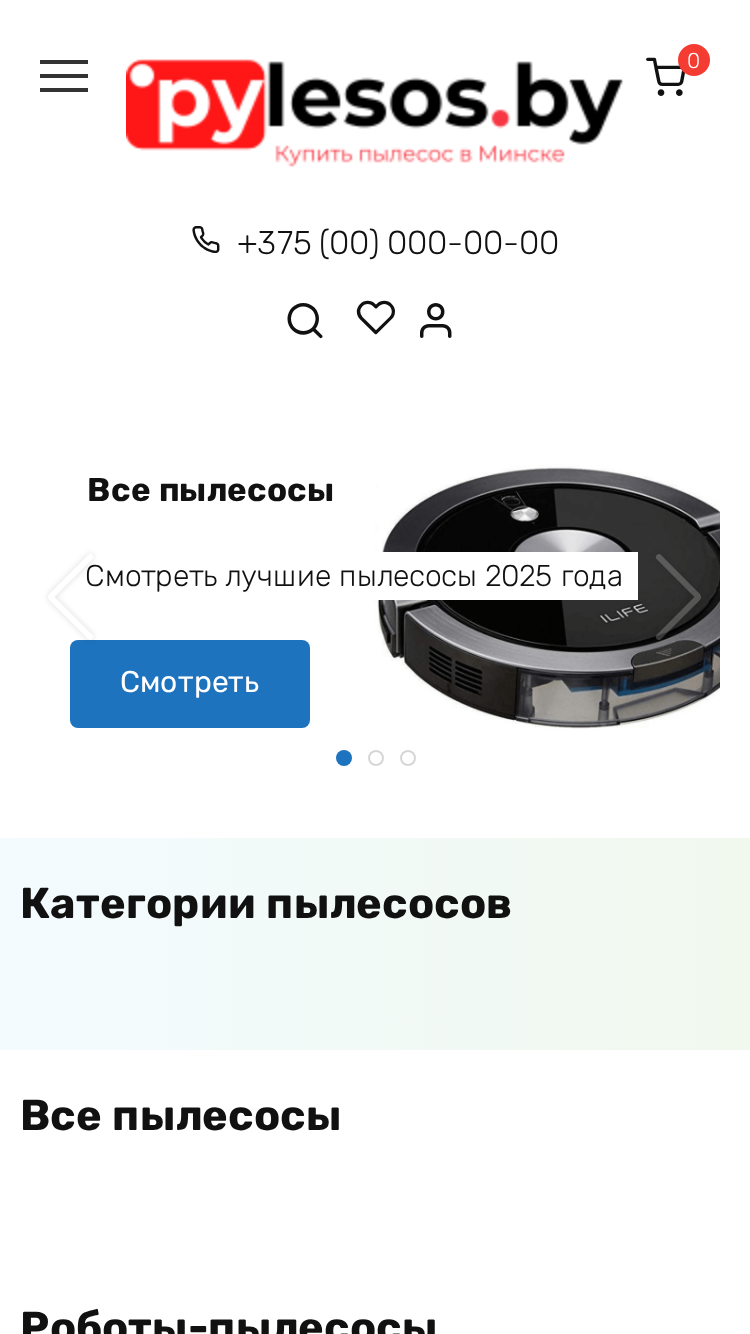Click the blue Смотреть button
This screenshot has width=750, height=1334.
(x=190, y=684)
